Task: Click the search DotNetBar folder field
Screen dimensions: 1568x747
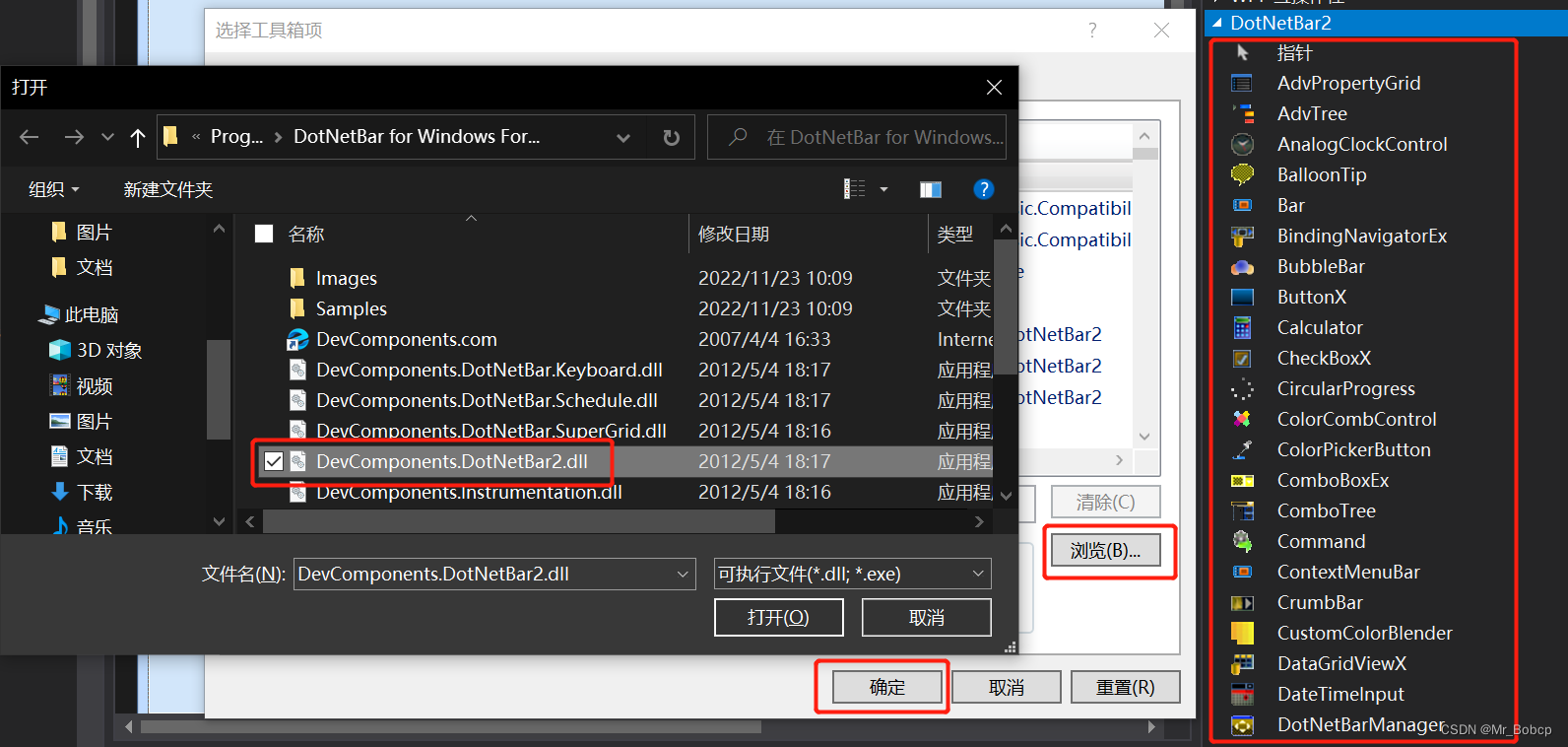Action: tap(857, 137)
